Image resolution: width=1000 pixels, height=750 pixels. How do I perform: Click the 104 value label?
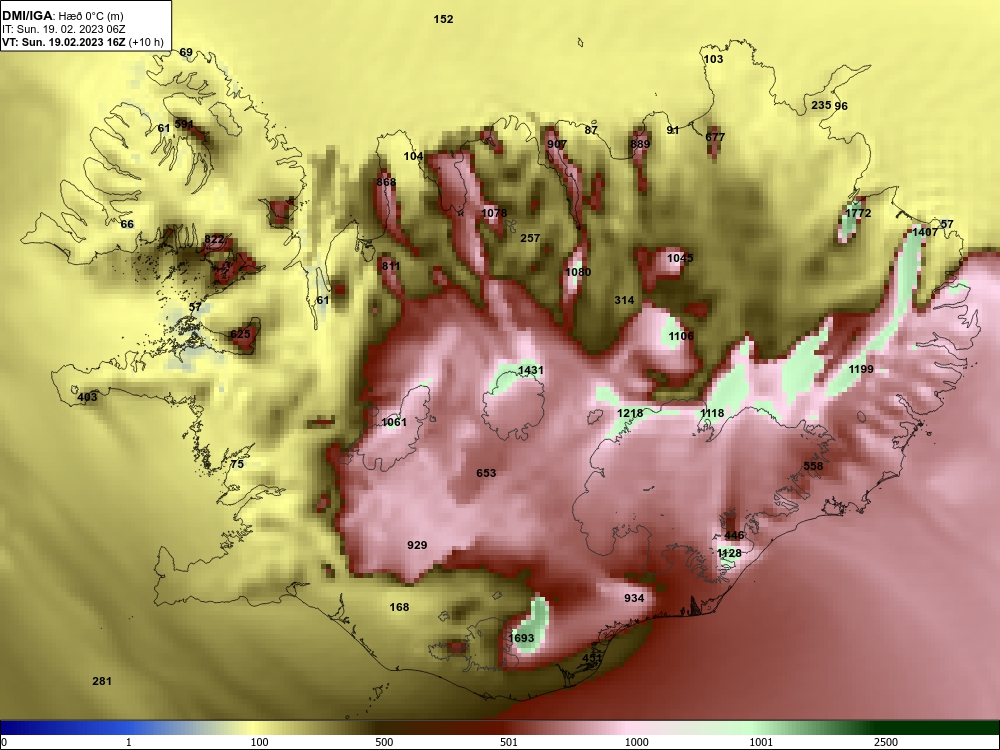coord(413,156)
